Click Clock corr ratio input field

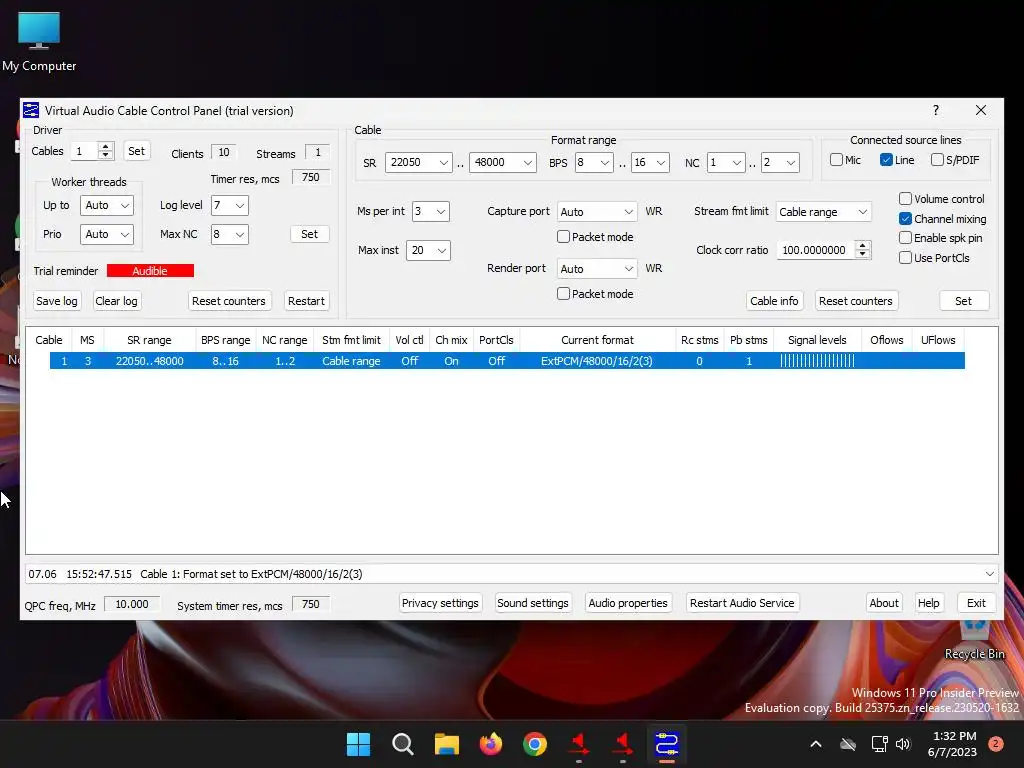814,250
